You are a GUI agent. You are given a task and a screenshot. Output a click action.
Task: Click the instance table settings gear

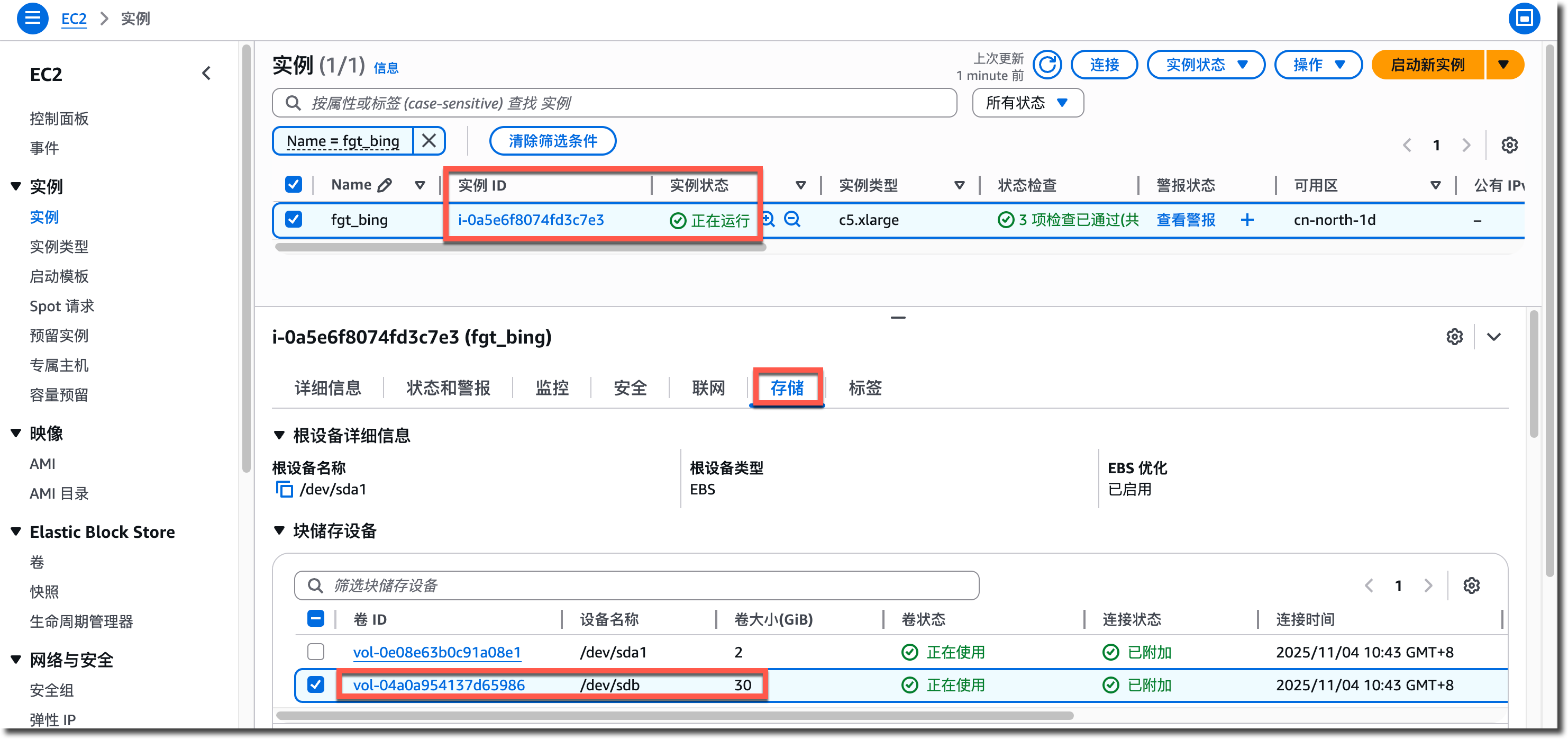1509,145
